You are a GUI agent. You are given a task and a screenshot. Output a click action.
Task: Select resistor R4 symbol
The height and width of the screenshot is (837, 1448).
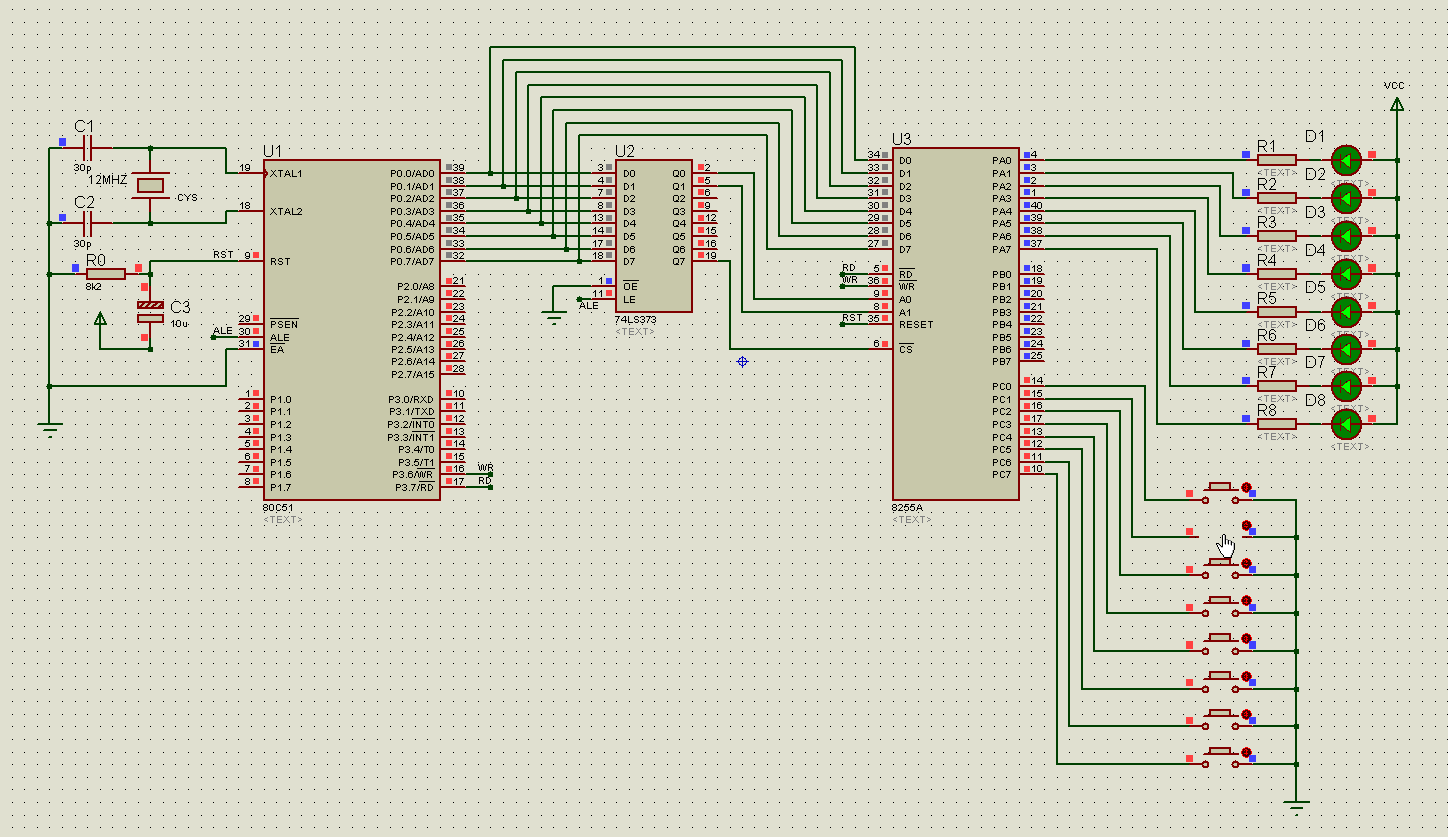point(1277,273)
